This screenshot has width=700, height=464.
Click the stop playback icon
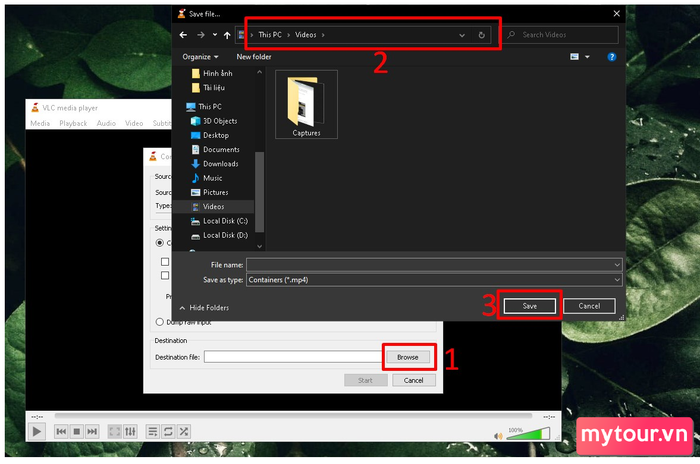coord(76,431)
